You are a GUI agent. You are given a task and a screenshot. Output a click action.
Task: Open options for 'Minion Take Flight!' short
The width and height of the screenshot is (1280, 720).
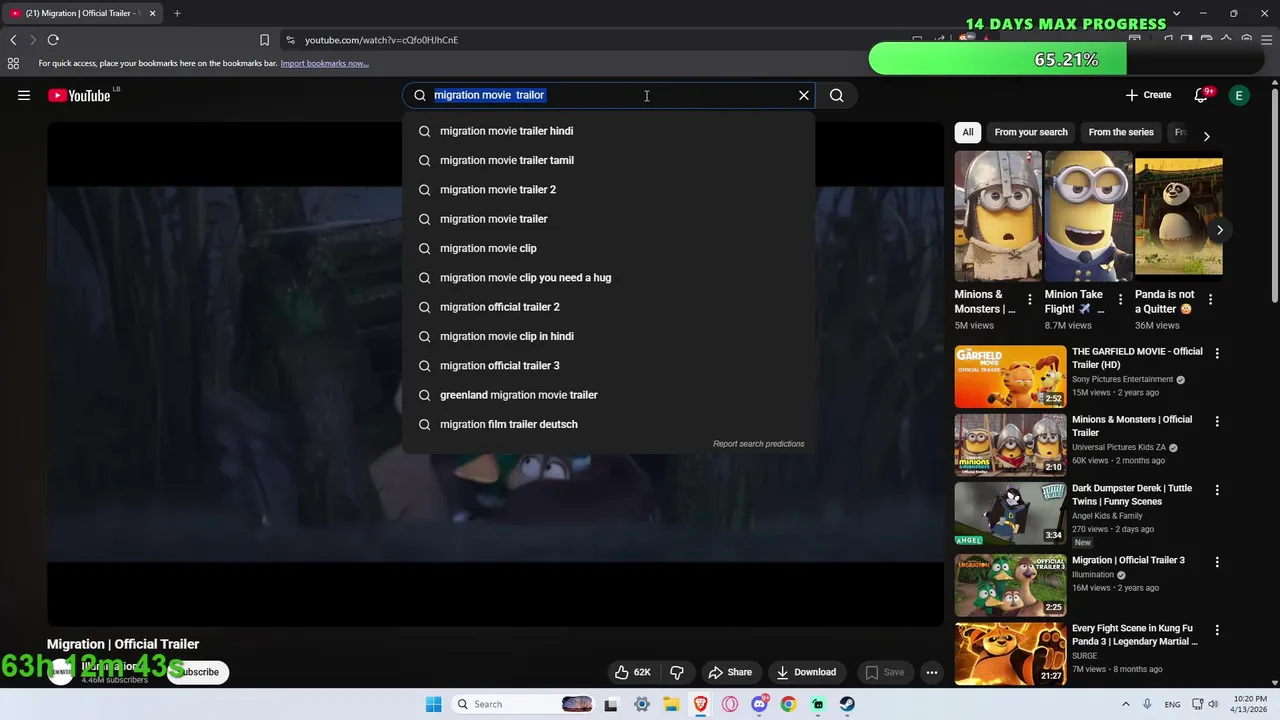(x=1120, y=299)
